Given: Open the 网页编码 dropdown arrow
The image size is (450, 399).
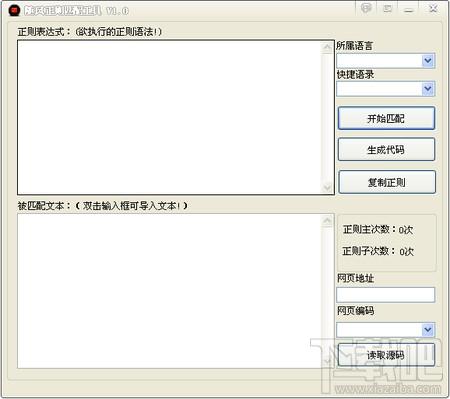Looking at the screenshot, I should coord(428,330).
